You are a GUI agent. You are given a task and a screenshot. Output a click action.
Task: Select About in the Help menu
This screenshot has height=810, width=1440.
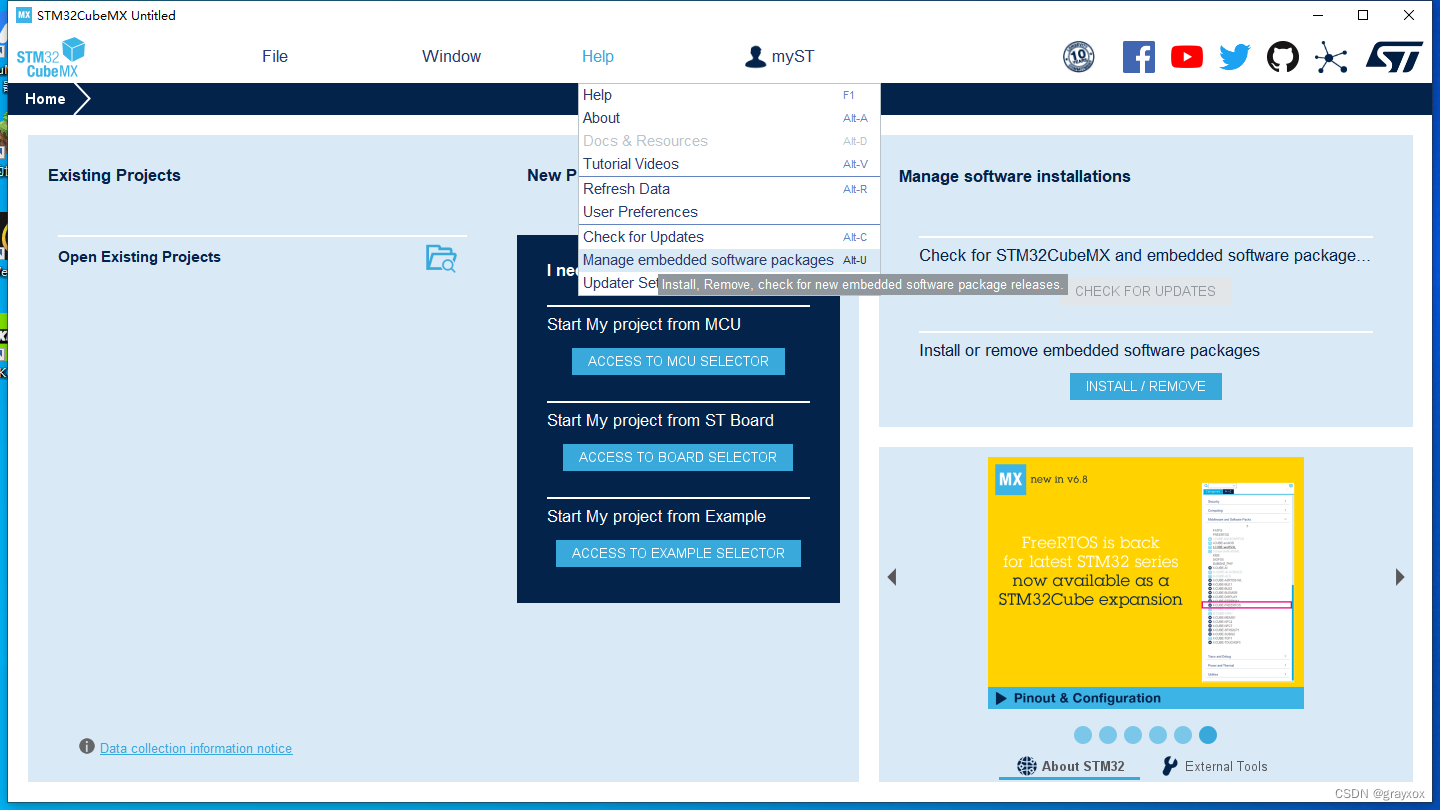click(729, 118)
